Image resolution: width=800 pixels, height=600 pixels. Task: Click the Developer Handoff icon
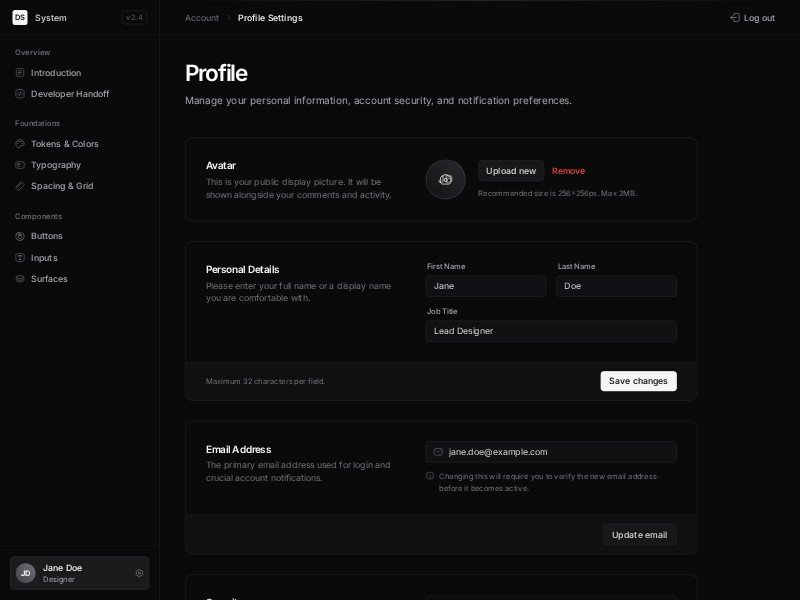pyautogui.click(x=20, y=94)
